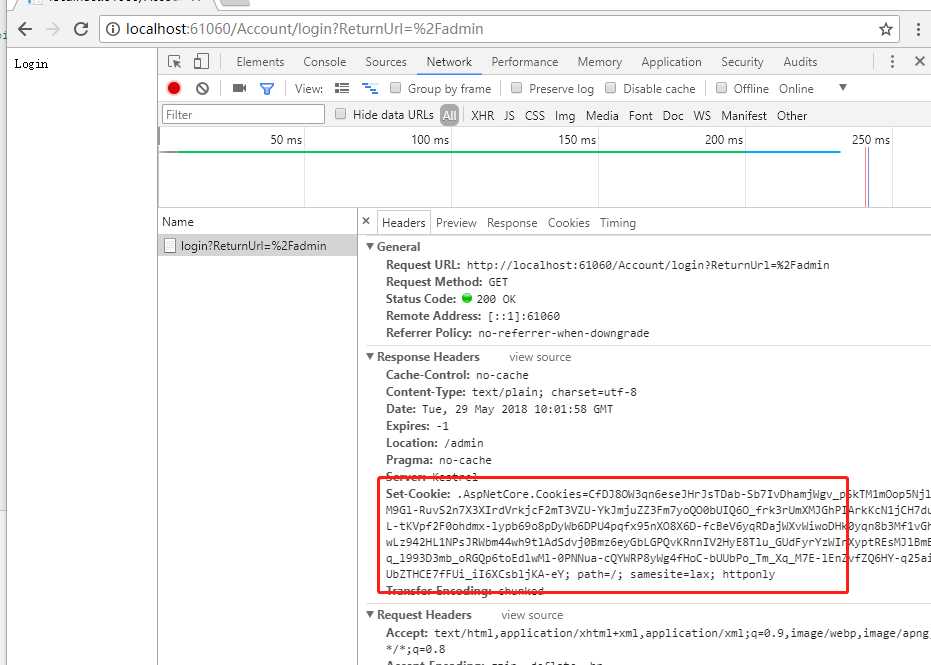The image size is (931, 665).
Task: Switch to the Audits tab
Action: point(800,62)
